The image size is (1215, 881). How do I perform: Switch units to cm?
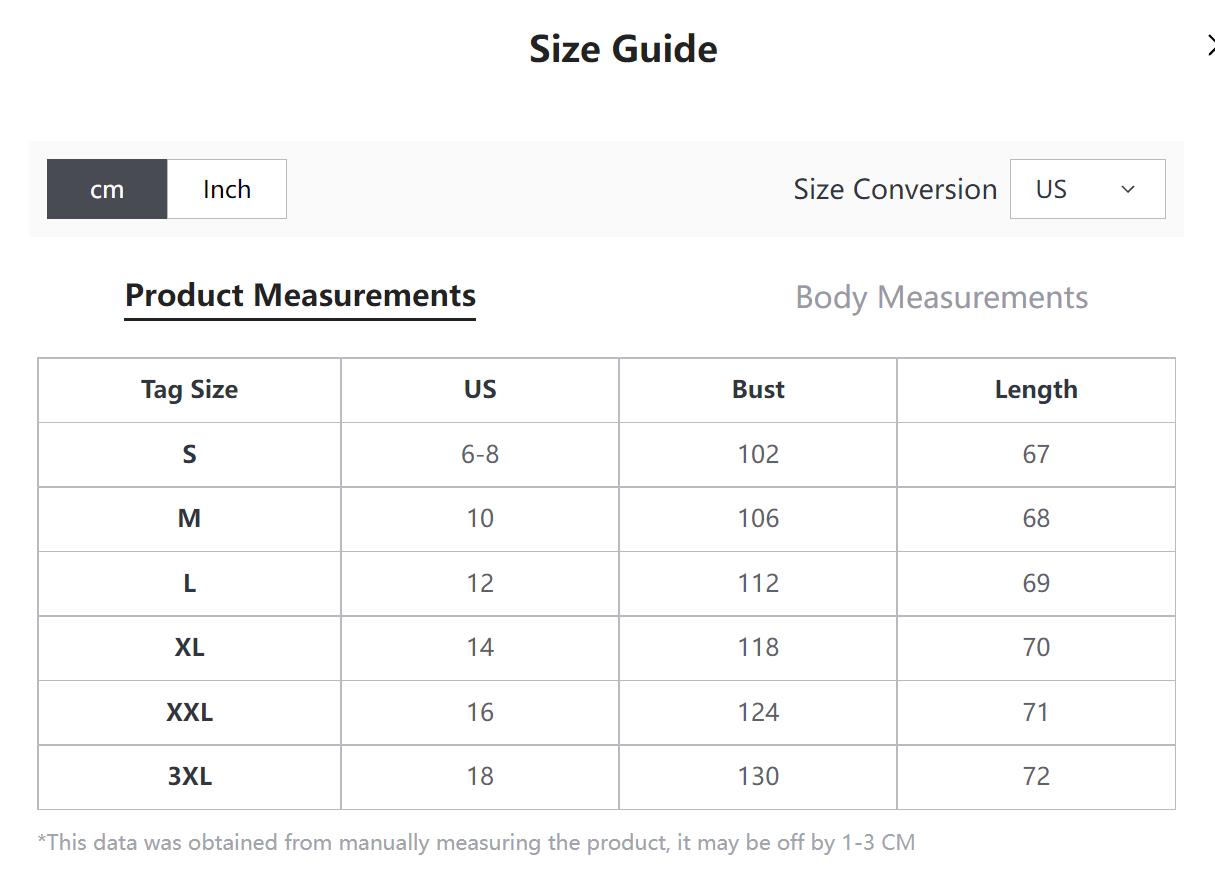[107, 189]
